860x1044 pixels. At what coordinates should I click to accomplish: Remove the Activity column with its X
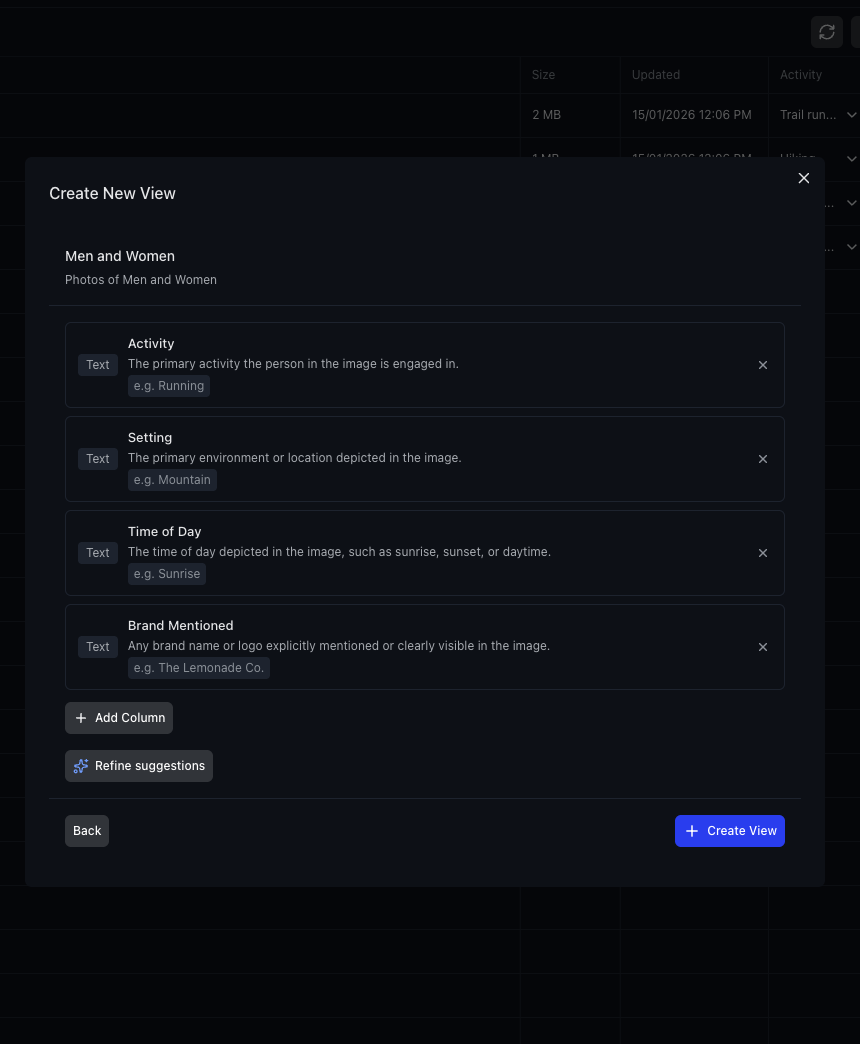click(763, 365)
